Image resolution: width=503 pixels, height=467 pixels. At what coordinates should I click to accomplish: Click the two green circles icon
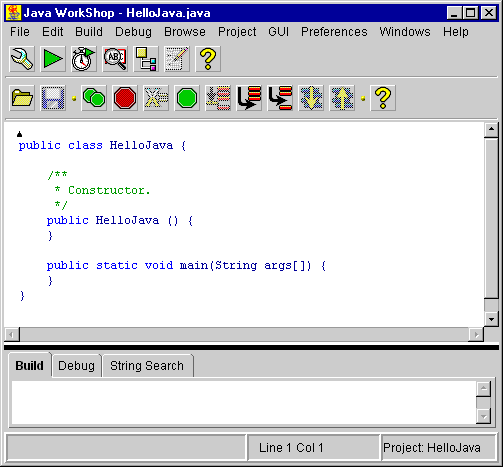(x=94, y=98)
